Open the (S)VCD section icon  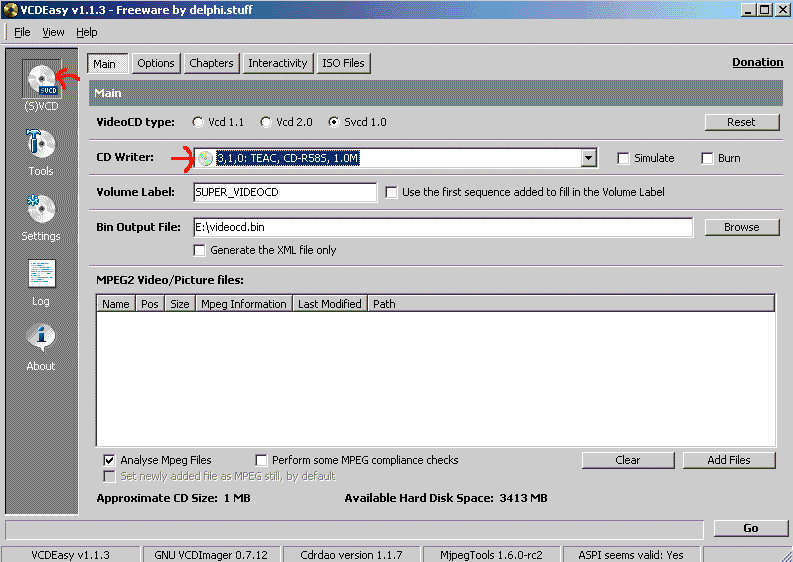click(42, 80)
